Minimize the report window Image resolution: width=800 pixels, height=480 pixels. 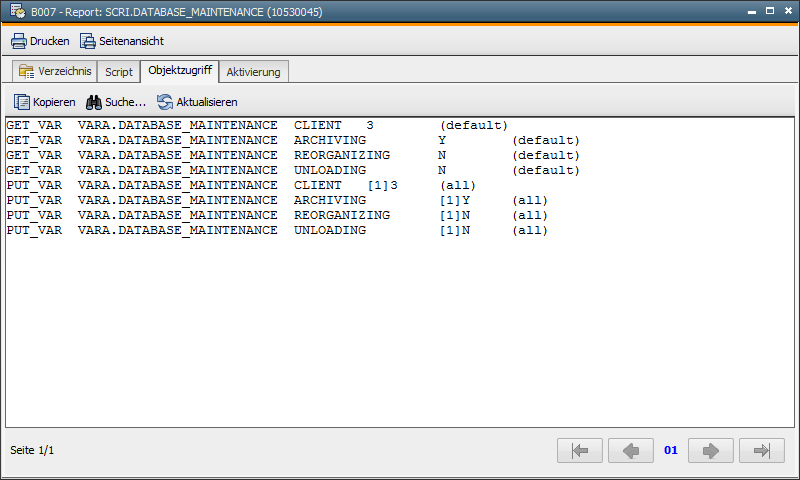click(x=752, y=11)
